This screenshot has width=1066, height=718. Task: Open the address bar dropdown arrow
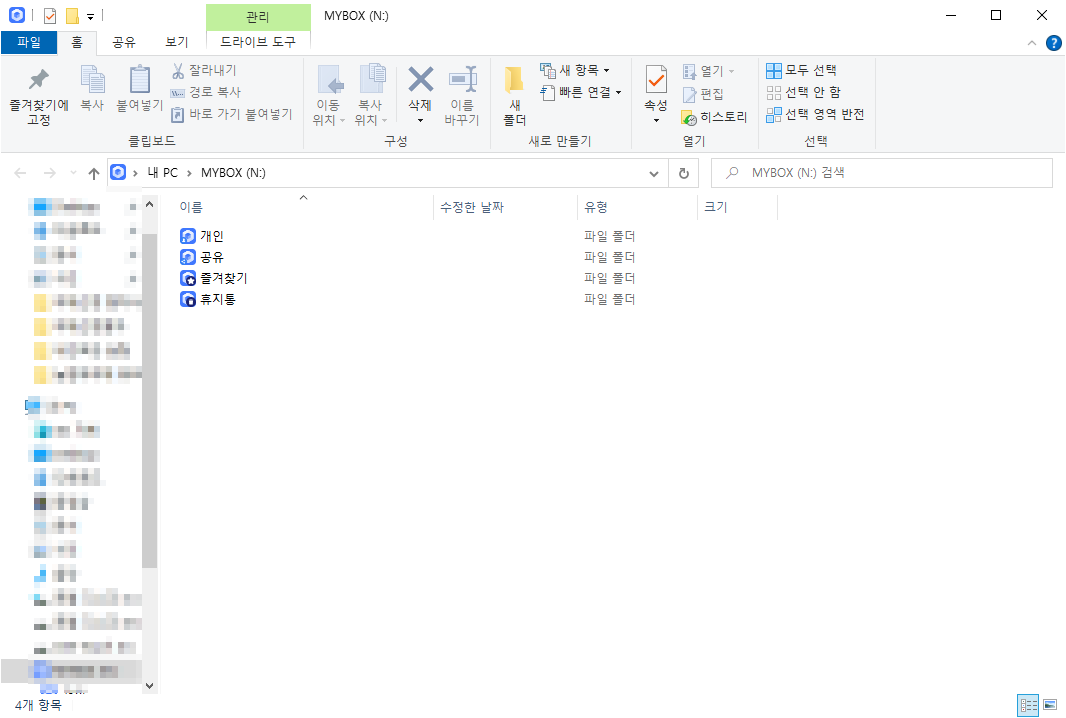(653, 172)
